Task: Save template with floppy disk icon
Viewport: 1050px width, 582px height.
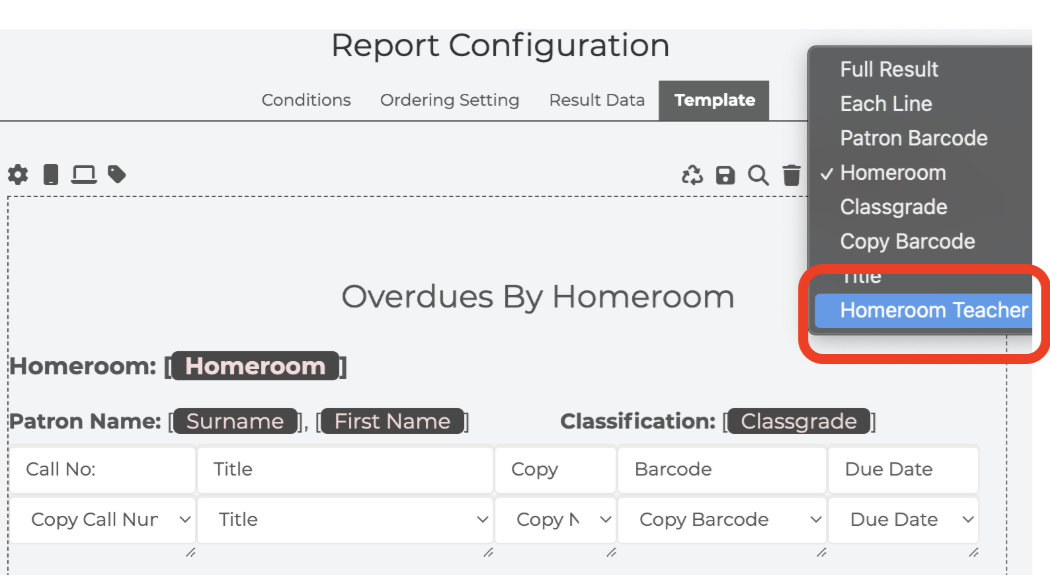Action: 725,175
